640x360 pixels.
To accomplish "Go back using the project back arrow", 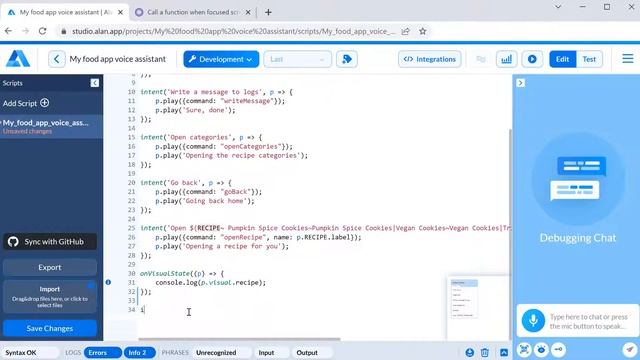I will click(x=56, y=59).
